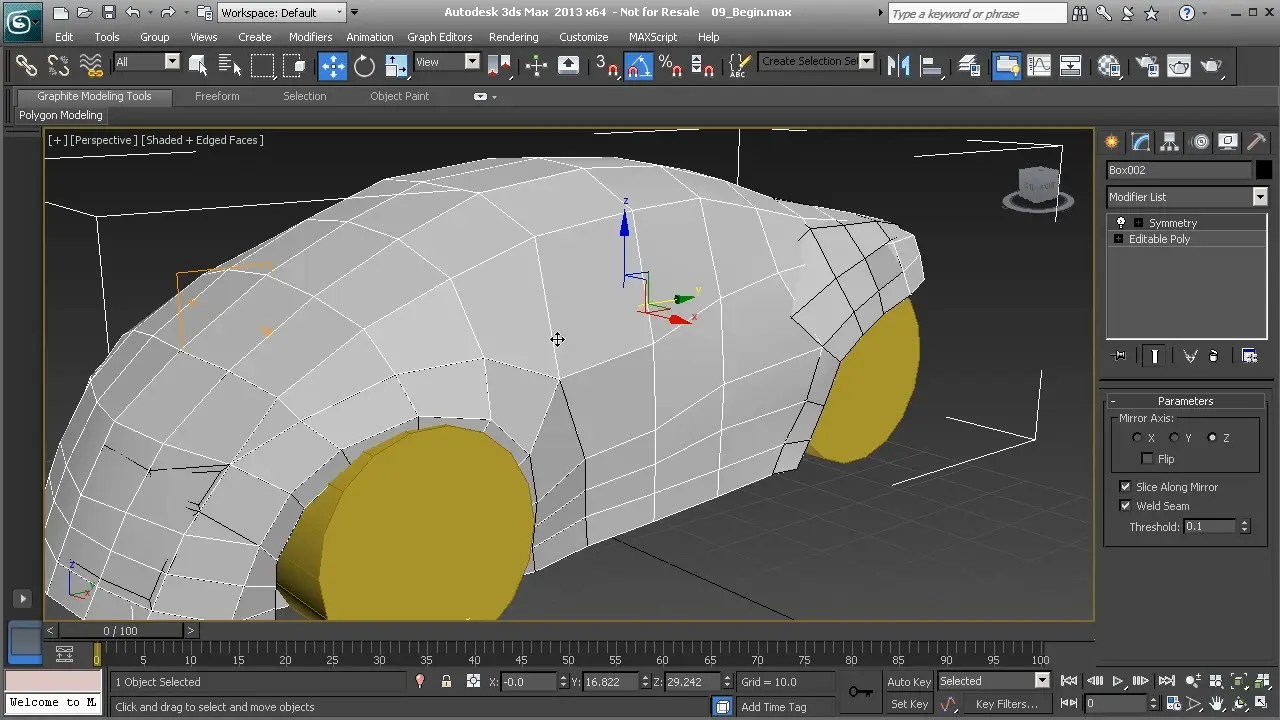The height and width of the screenshot is (720, 1280).
Task: Activate the Select and Move tool
Action: click(x=332, y=66)
